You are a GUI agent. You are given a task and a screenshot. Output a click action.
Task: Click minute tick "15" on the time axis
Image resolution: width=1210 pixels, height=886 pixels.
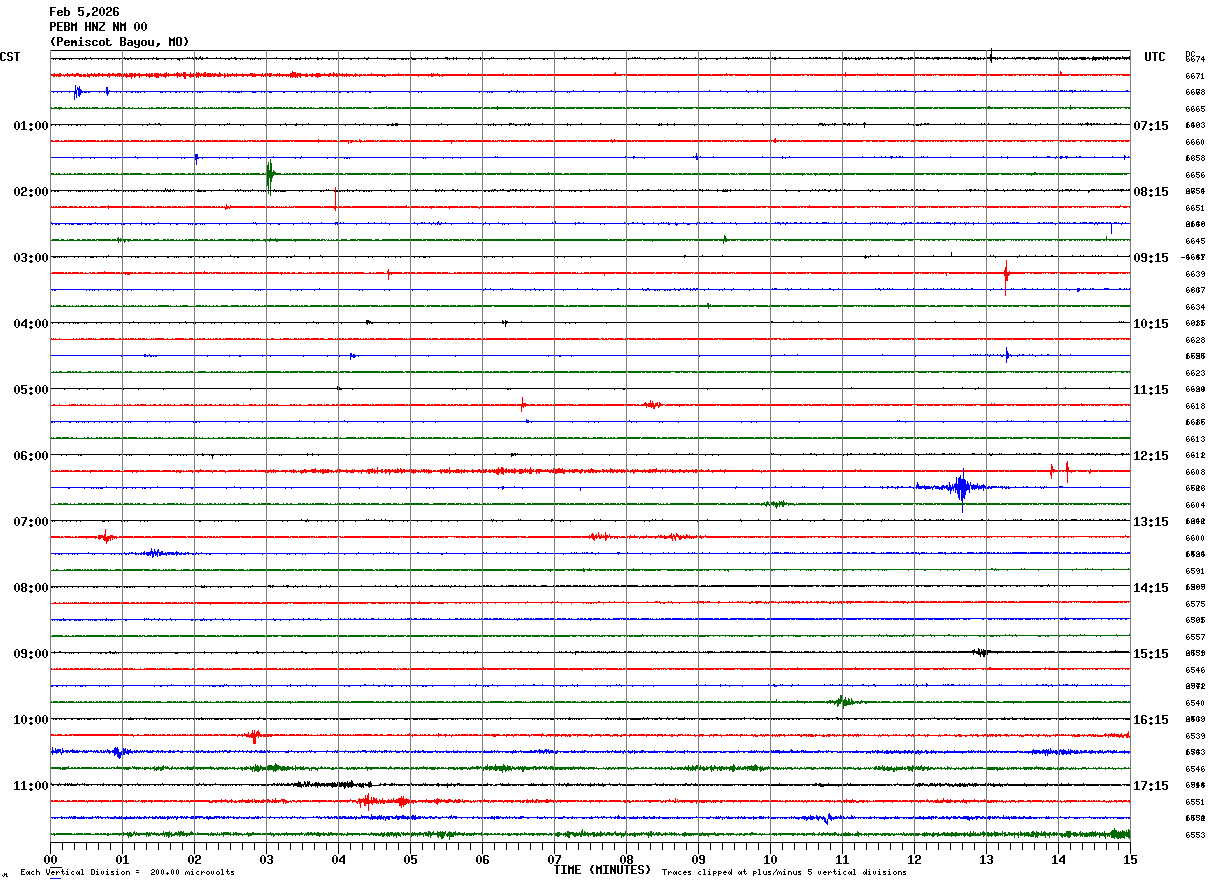coord(1130,859)
